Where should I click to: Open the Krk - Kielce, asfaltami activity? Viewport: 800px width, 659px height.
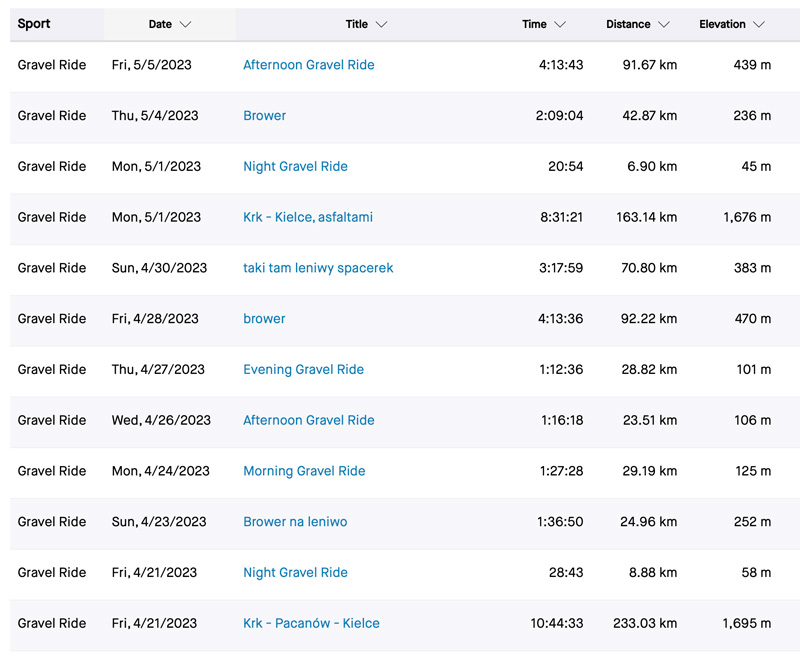click(308, 217)
